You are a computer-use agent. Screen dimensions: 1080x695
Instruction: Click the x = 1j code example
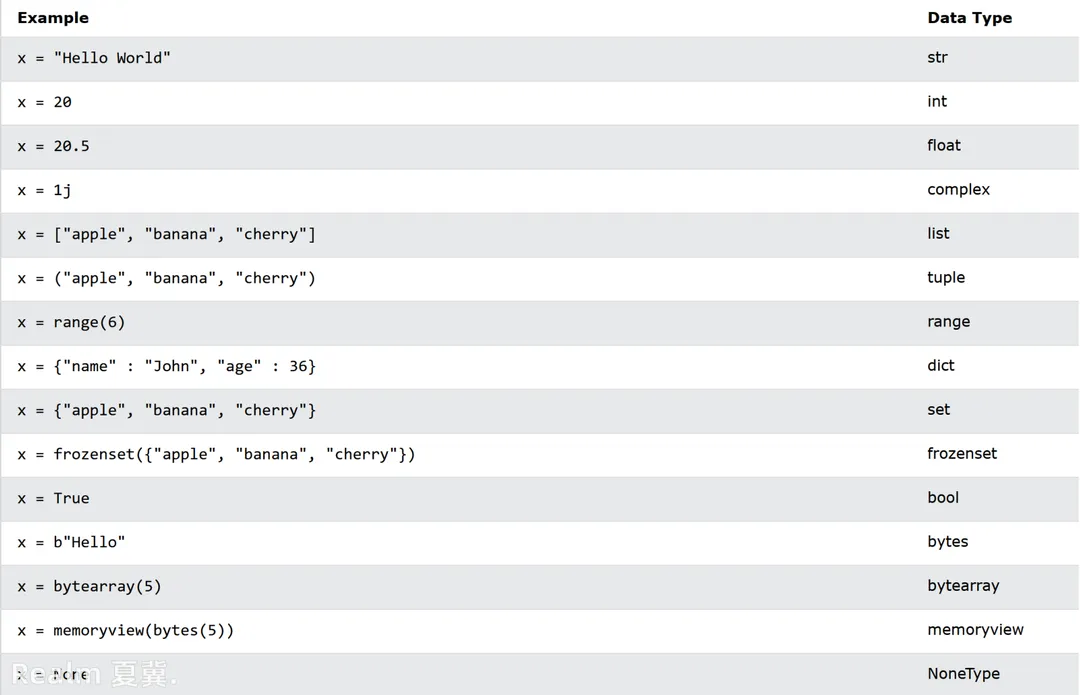44,190
